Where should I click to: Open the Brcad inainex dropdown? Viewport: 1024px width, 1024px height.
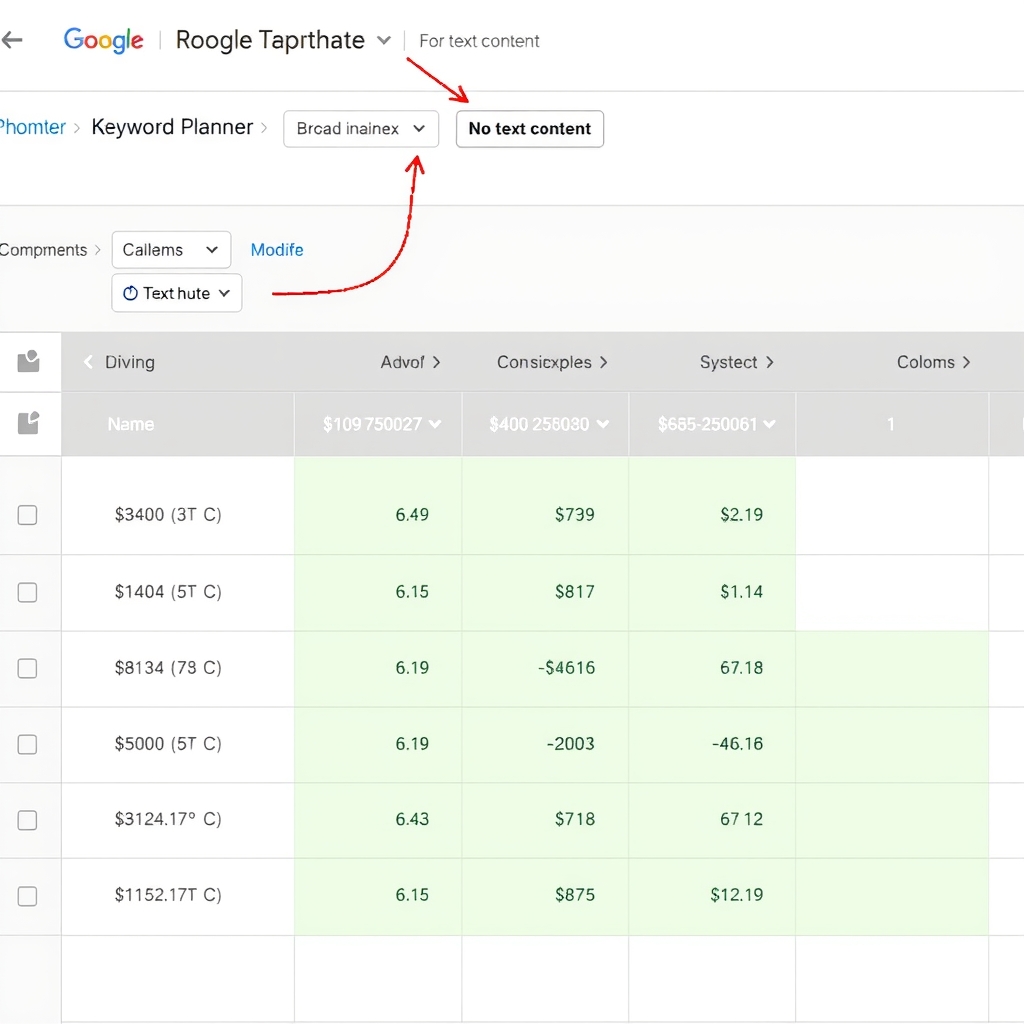(360, 129)
